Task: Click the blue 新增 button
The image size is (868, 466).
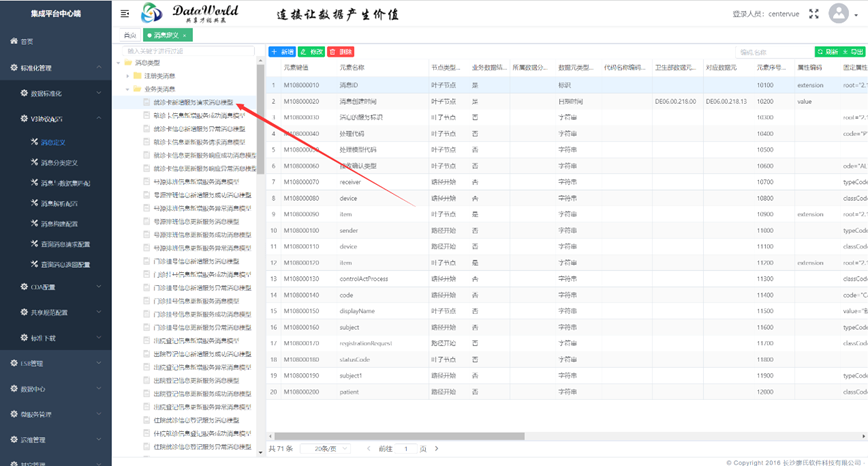Action: coord(282,51)
